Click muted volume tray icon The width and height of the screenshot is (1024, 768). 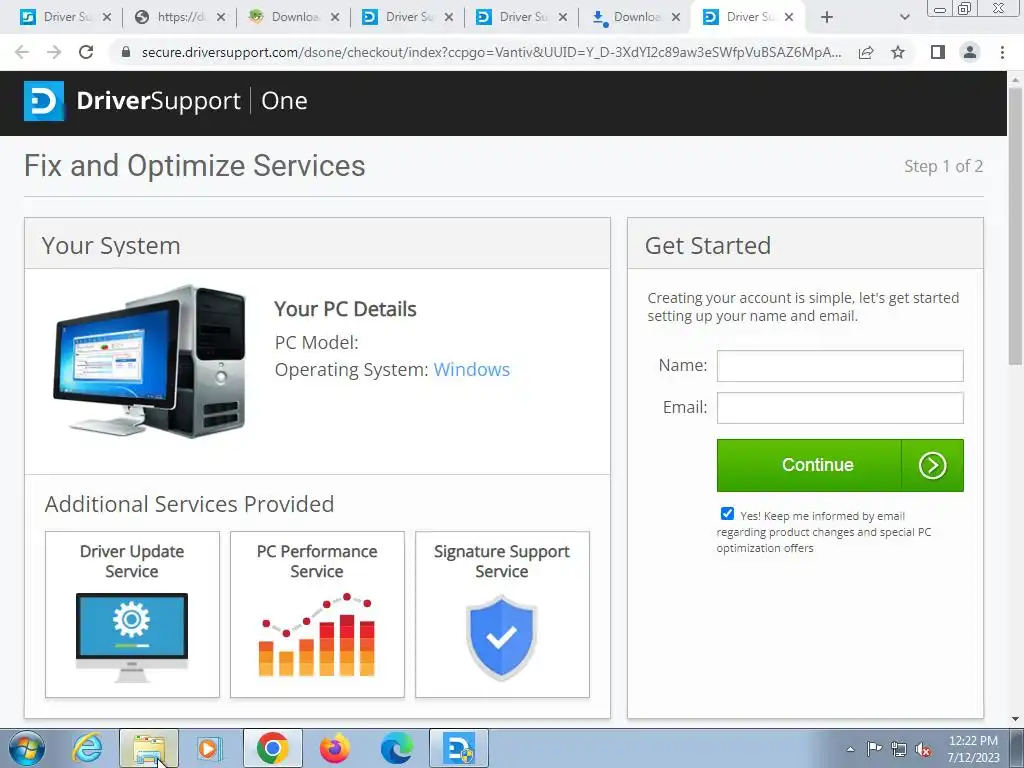[923, 749]
